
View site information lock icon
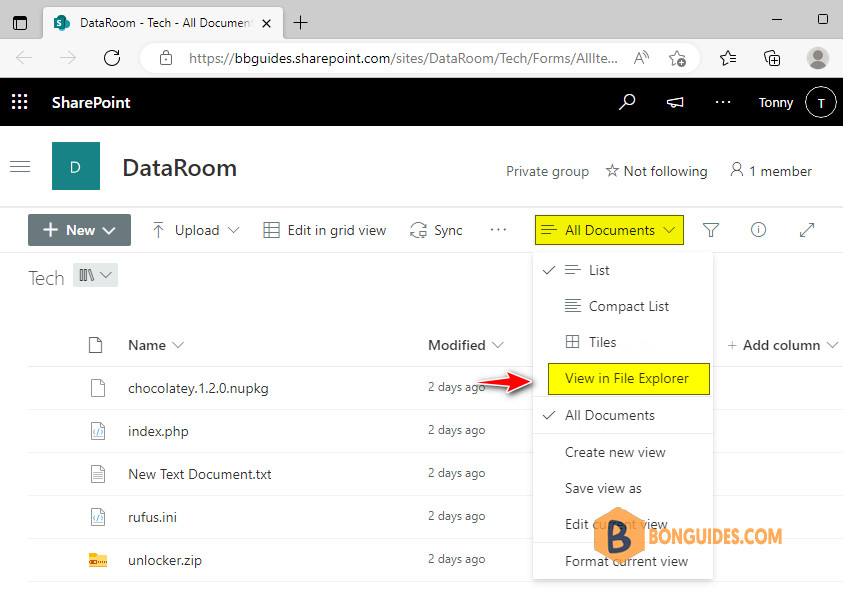point(166,58)
